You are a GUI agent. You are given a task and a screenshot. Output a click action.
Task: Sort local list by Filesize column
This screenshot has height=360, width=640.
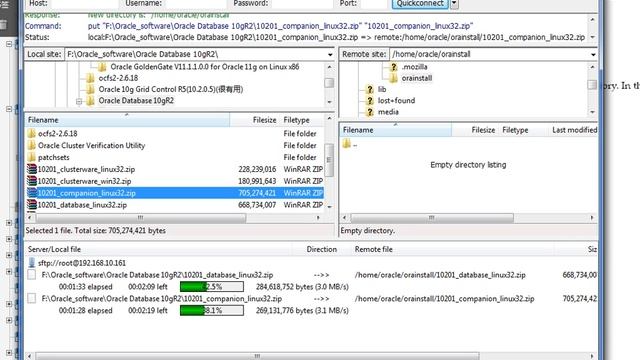click(x=255, y=120)
